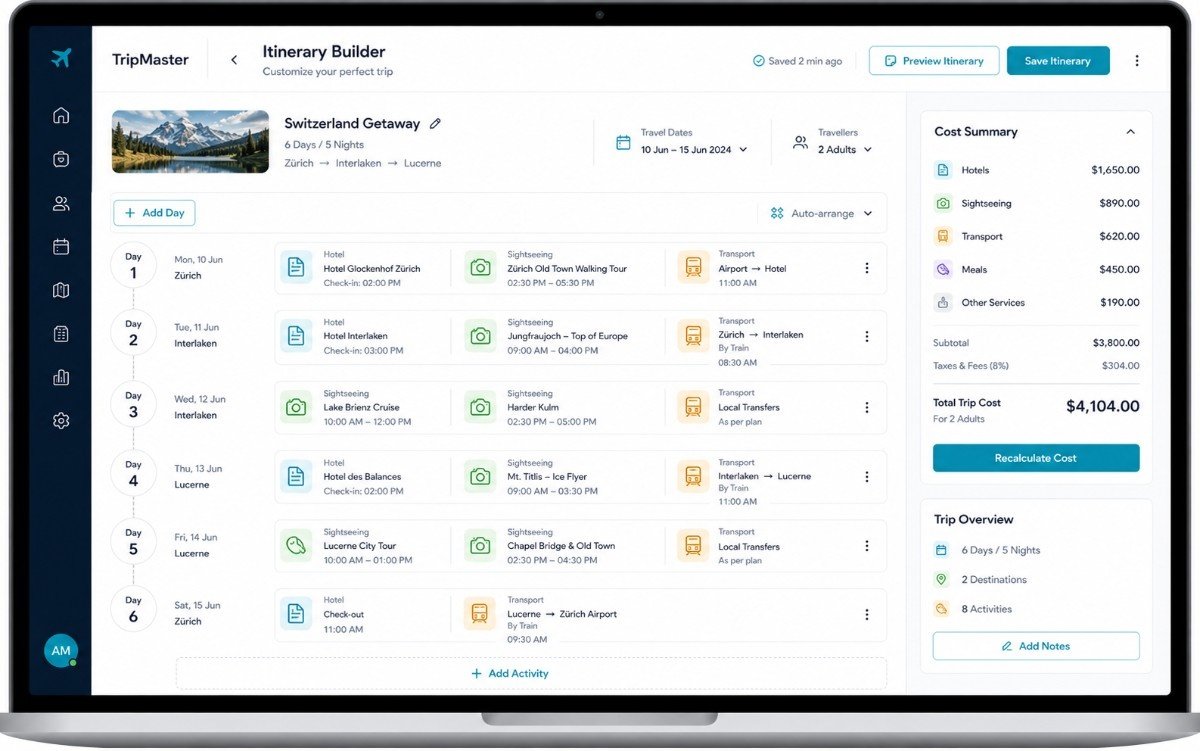
Task: Click Save Itinerary button
Action: tap(1058, 61)
